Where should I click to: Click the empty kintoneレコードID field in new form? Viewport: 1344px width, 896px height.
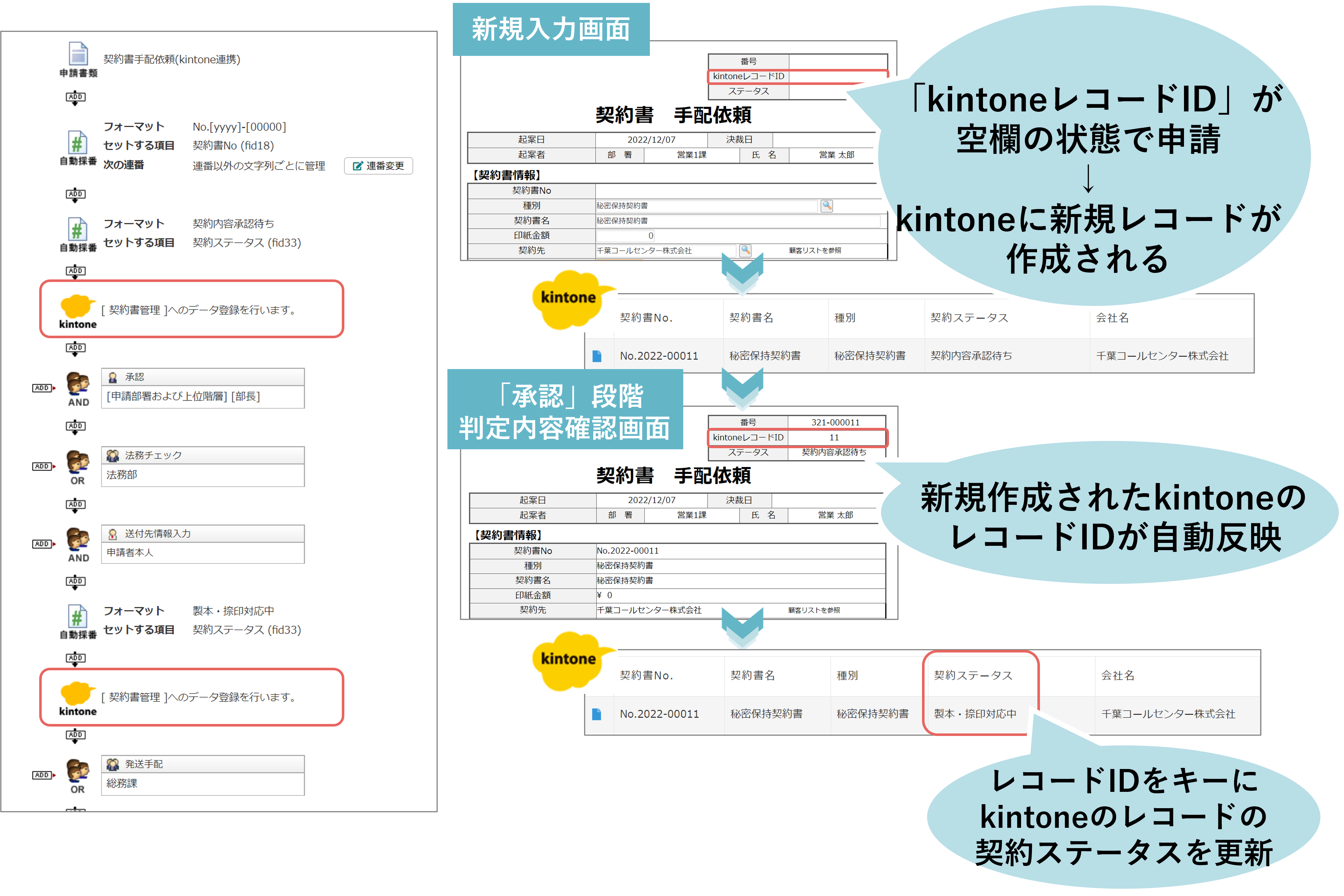pyautogui.click(x=838, y=76)
